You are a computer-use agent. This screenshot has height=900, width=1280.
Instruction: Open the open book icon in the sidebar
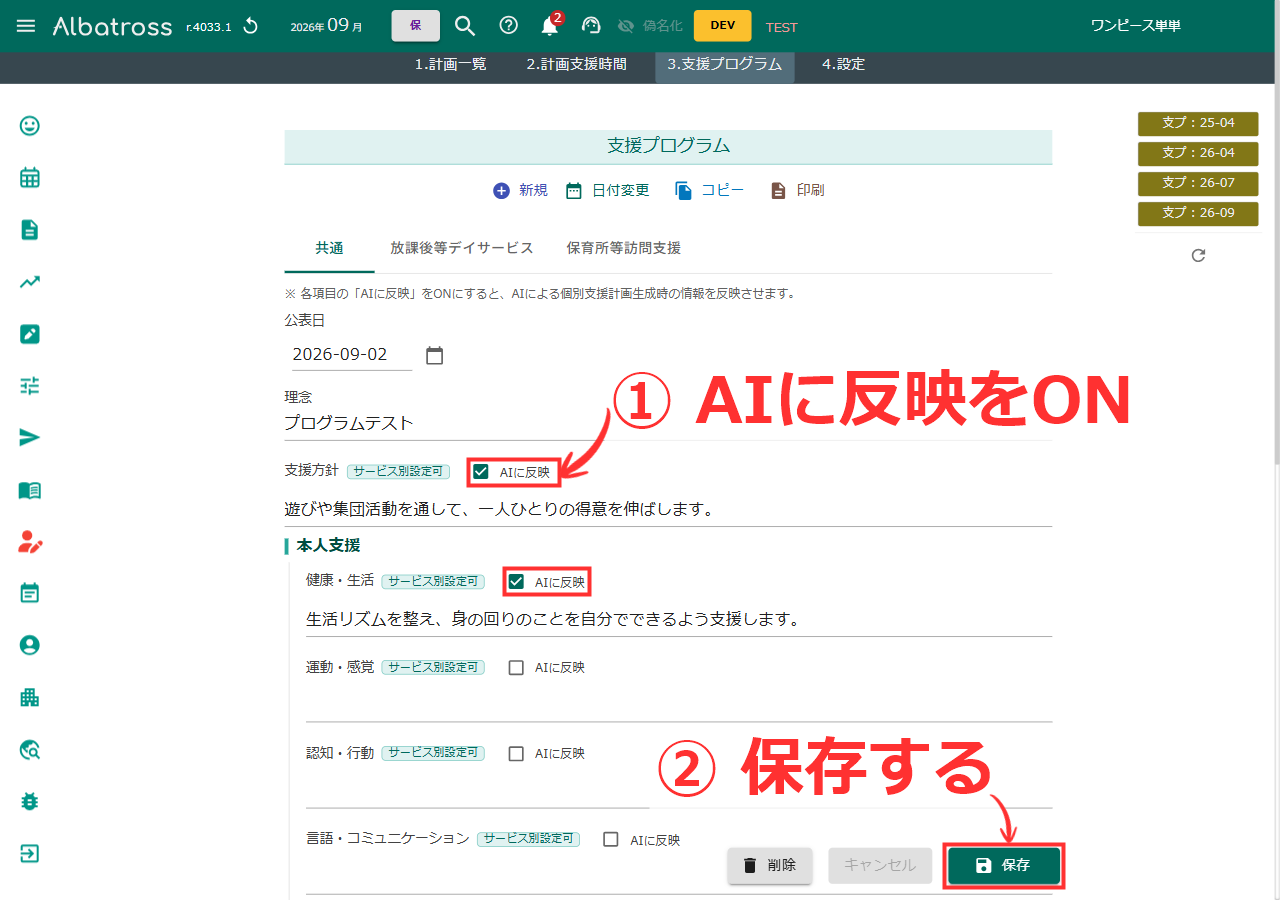(x=30, y=490)
